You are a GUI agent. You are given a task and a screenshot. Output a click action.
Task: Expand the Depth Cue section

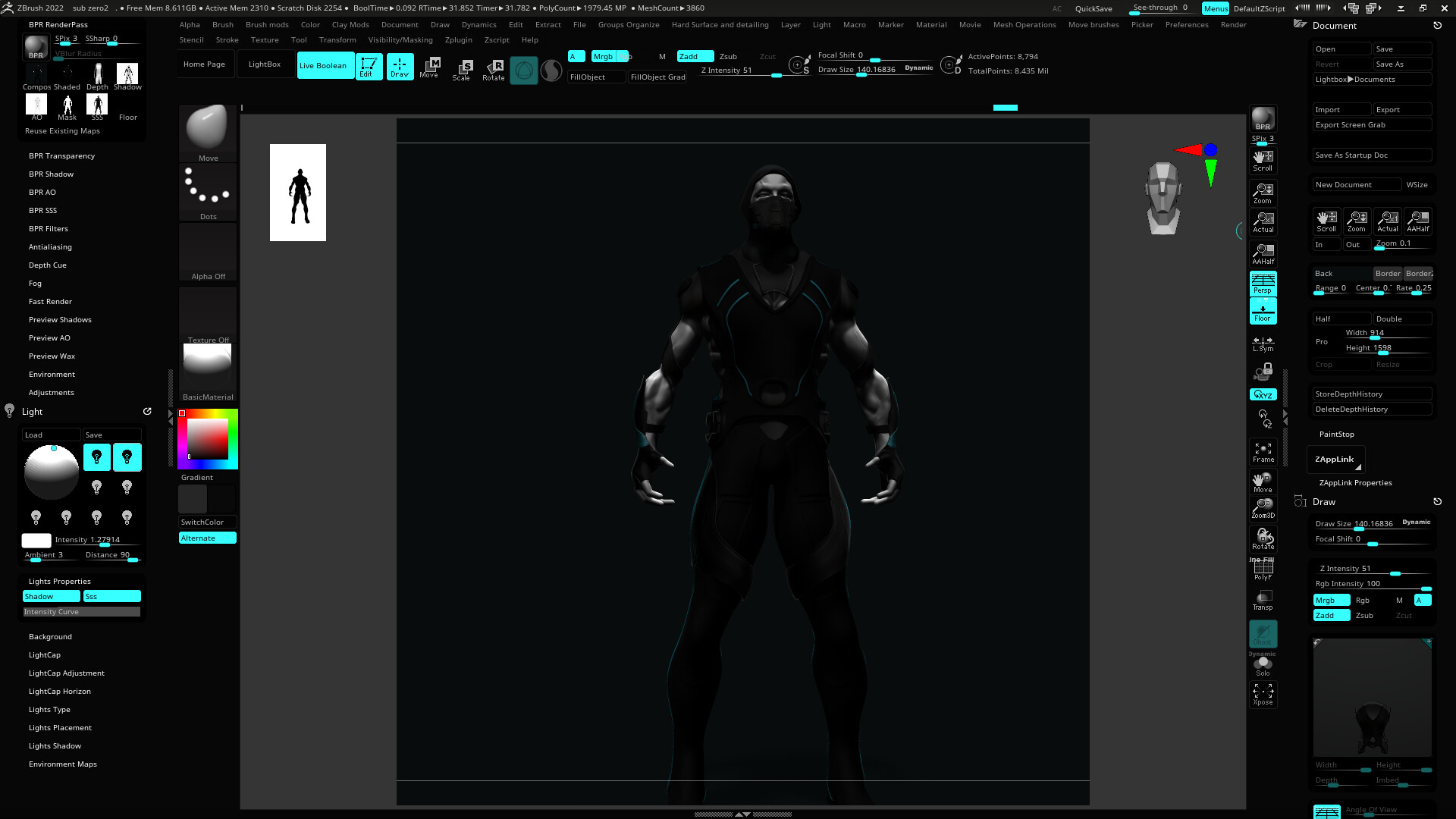coord(48,265)
